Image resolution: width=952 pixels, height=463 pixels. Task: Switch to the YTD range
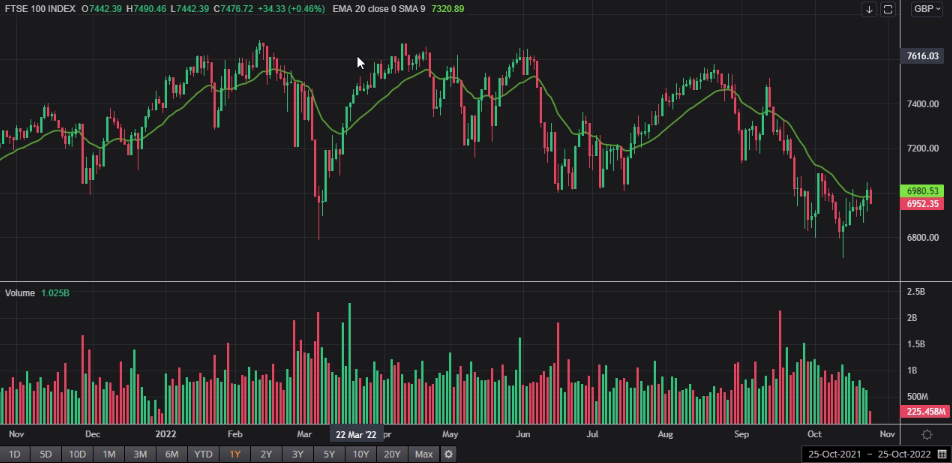click(203, 454)
